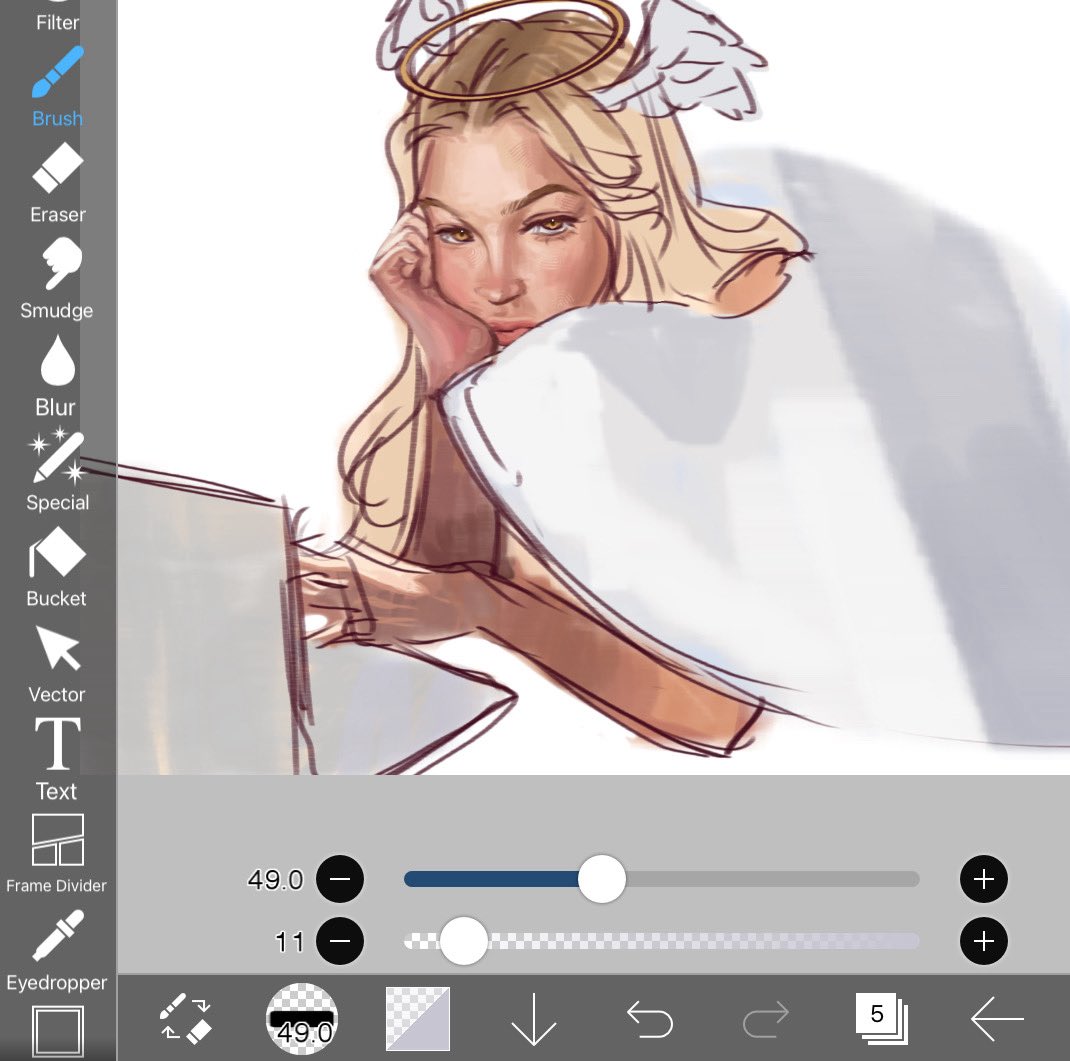Select the Vector tool
This screenshot has width=1070, height=1061.
pos(57,664)
